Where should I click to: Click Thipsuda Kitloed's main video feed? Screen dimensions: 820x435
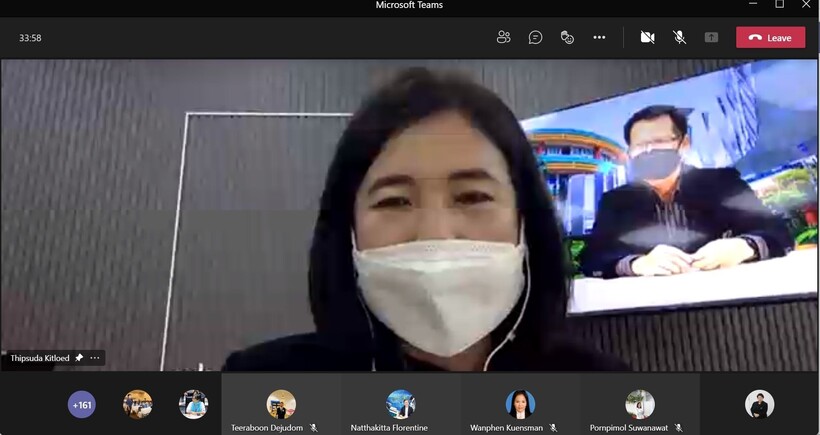coord(410,215)
